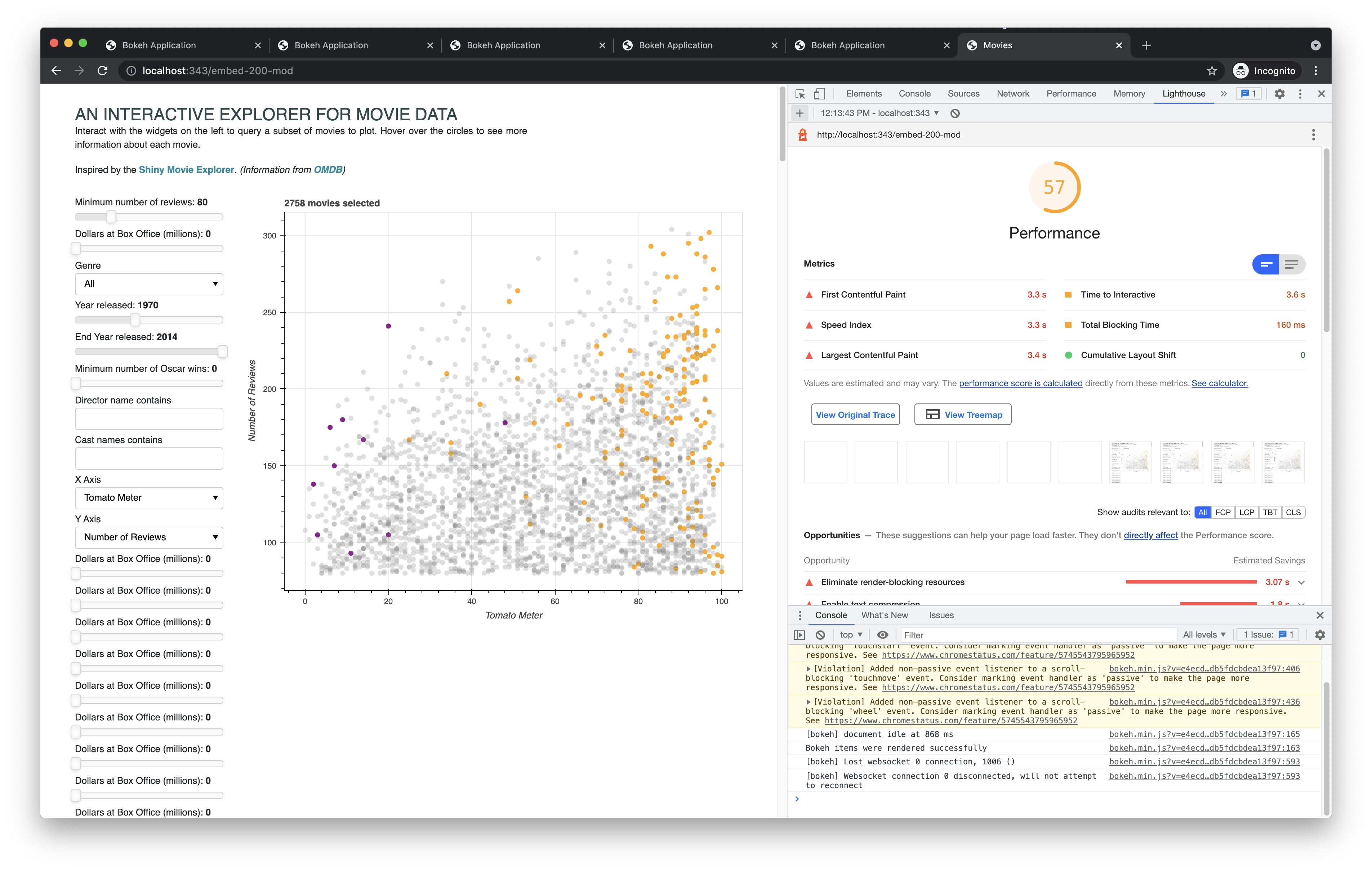The image size is (1372, 871).
Task: Create a live expression using the eye icon
Action: [883, 635]
